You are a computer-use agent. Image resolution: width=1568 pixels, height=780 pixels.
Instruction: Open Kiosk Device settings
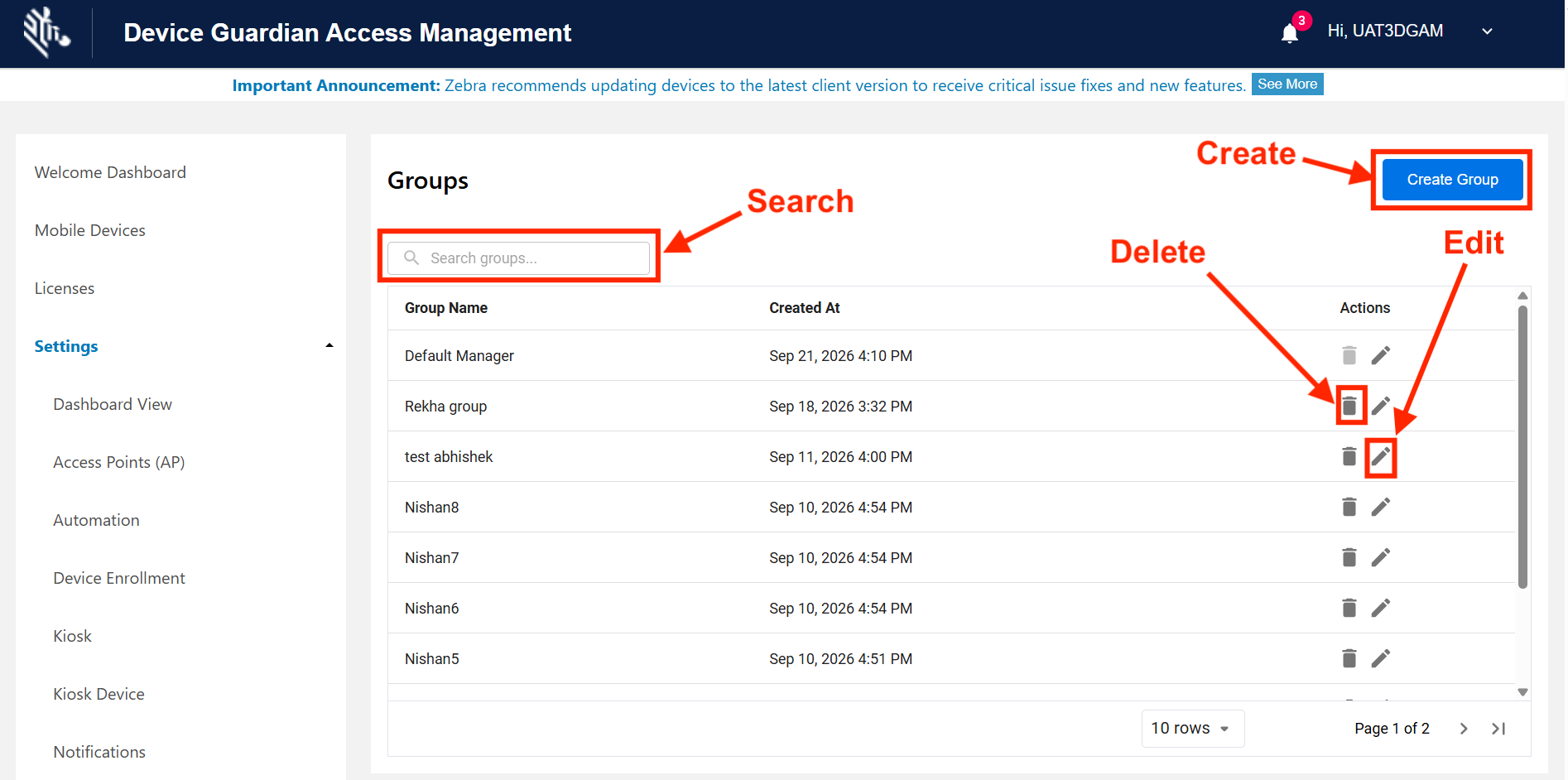click(x=99, y=694)
